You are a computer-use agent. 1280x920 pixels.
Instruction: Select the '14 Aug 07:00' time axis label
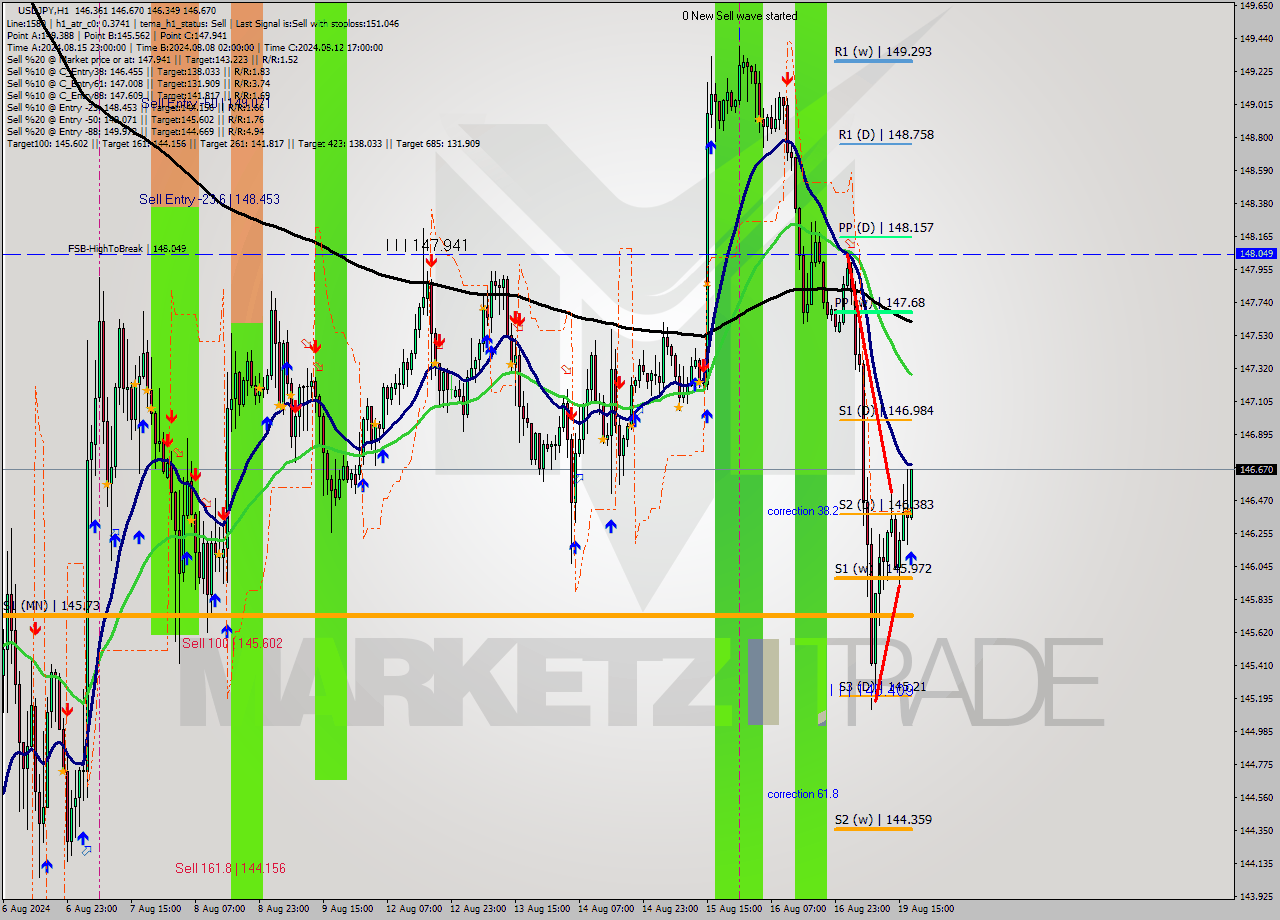[606, 909]
